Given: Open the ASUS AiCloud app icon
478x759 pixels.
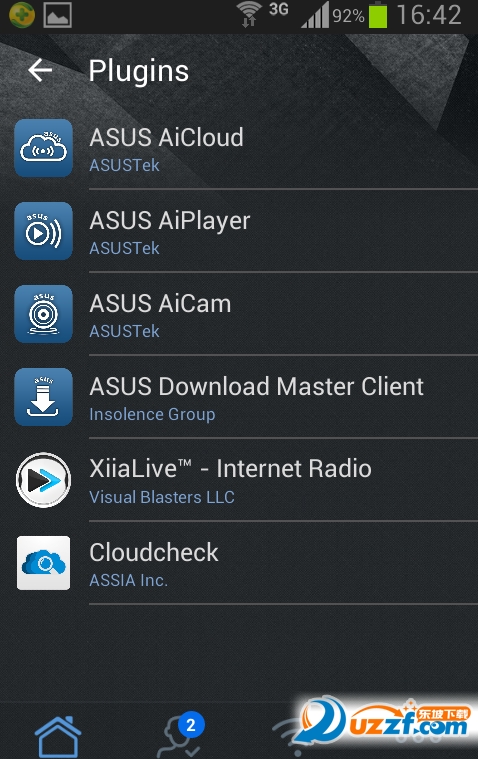Looking at the screenshot, I should click(x=44, y=148).
